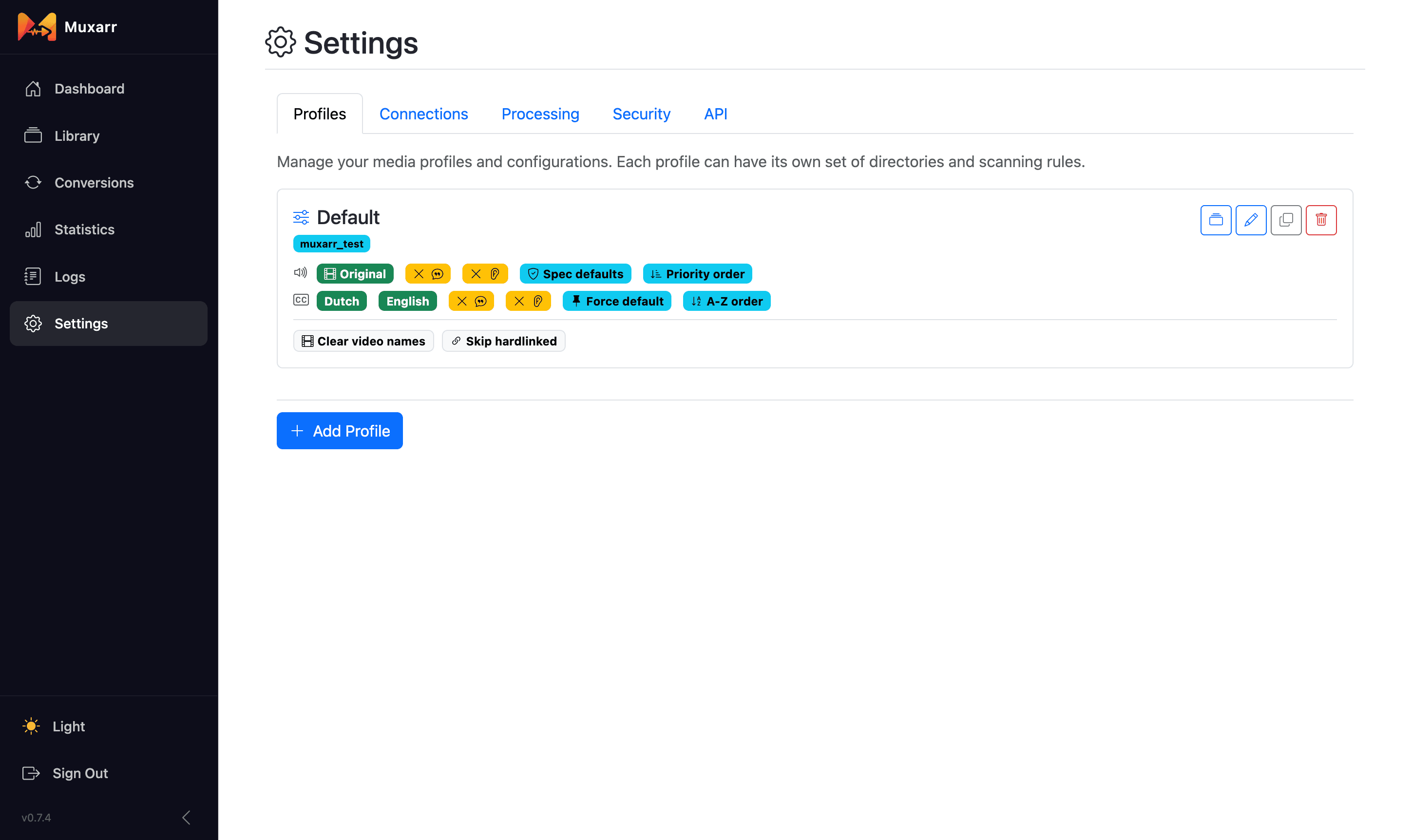Click subtitle row hearing-impaired exclusion badge
1412x840 pixels.
click(x=529, y=301)
